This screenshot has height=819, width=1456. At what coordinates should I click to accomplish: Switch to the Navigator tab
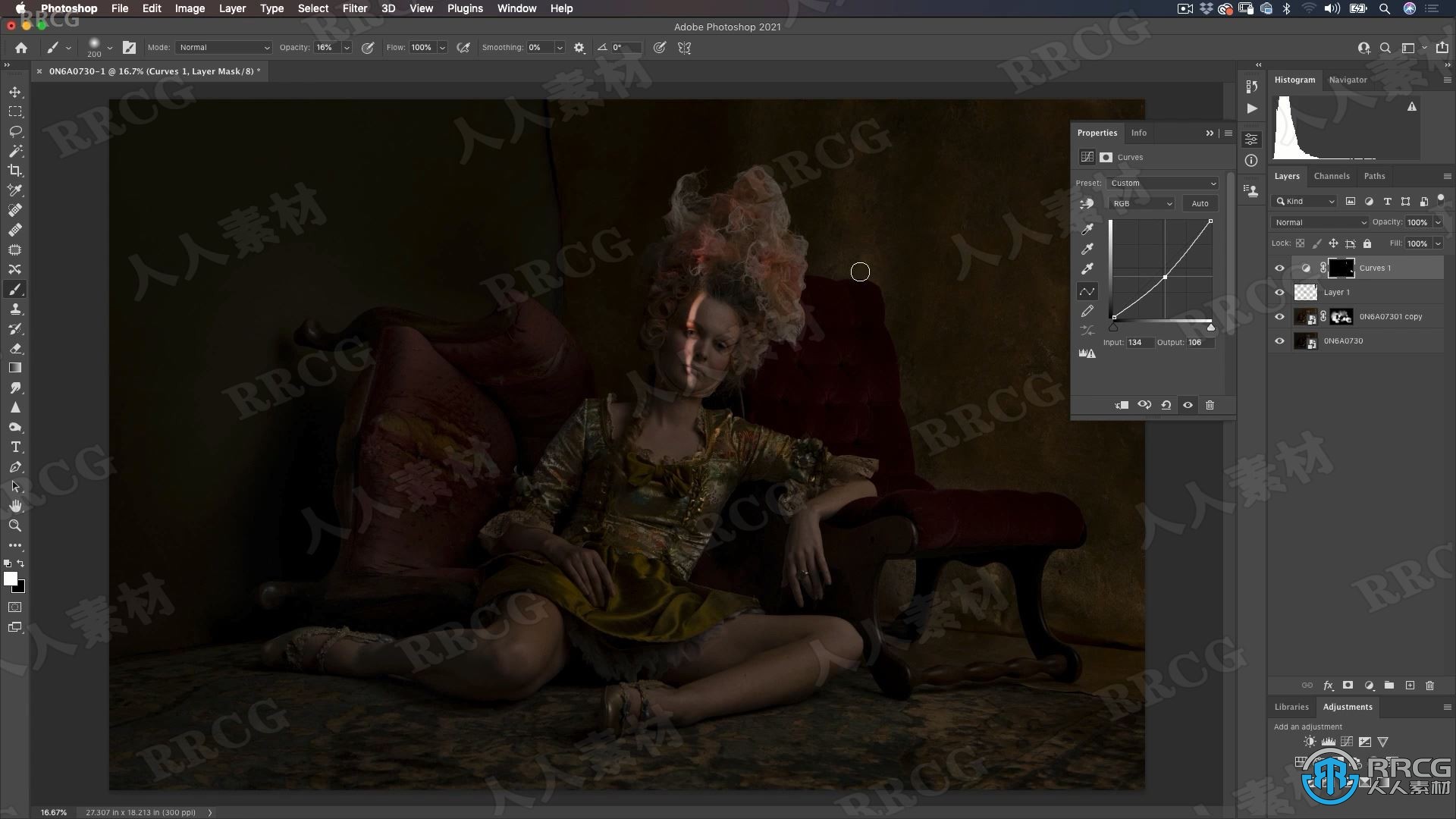click(x=1348, y=79)
